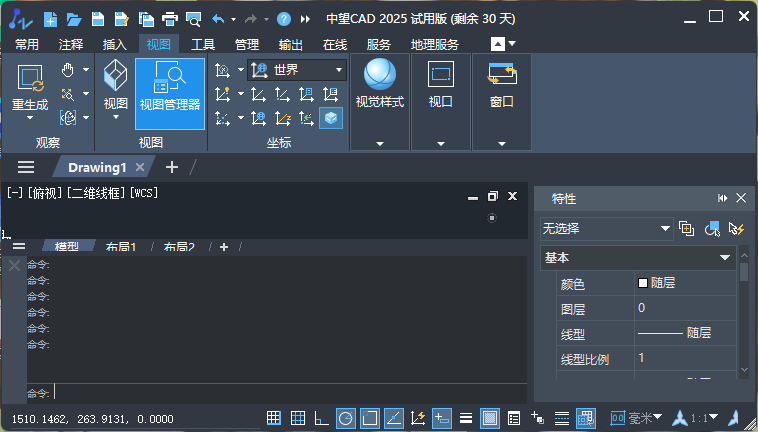Open the 世界 UCS combo box
This screenshot has height=432, width=758.
pos(297,70)
